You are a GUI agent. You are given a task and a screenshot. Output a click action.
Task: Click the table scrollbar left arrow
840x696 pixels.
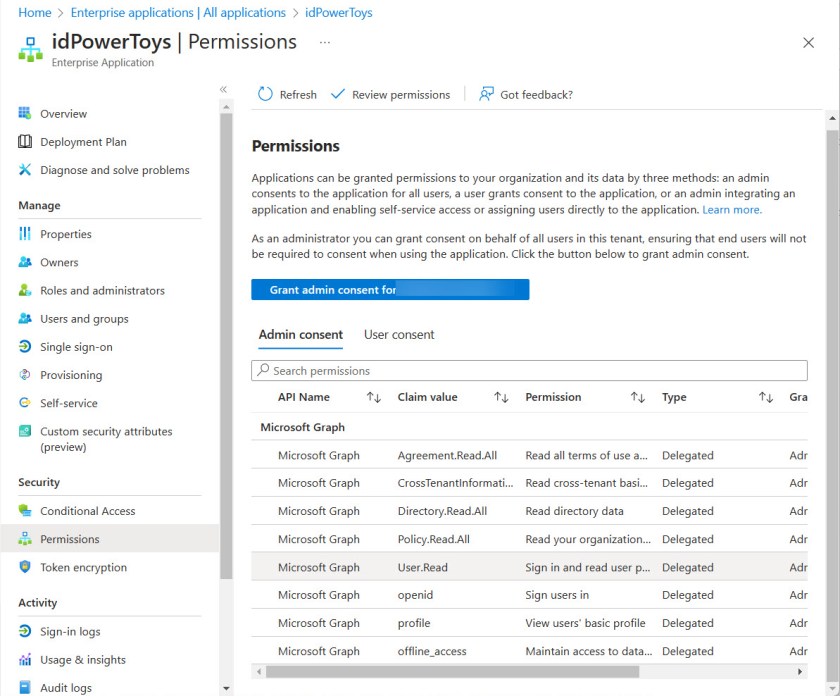click(x=259, y=671)
